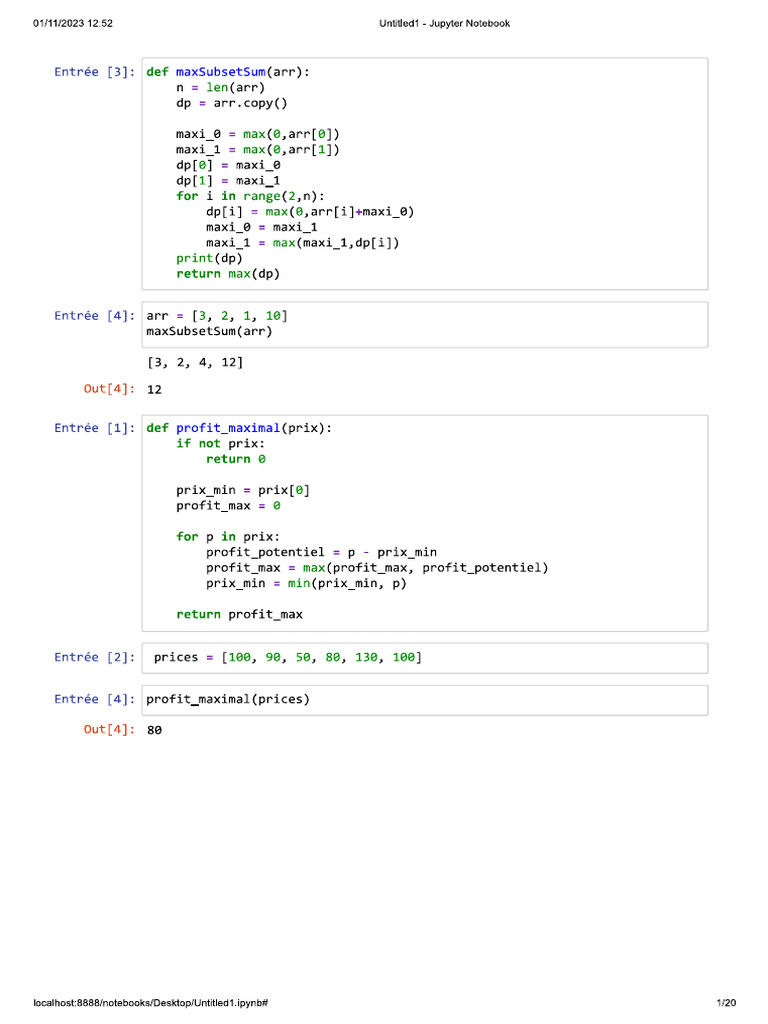Click the 'Entrée [2]:' prompt label
This screenshot has width=768, height=1024.
(95, 657)
